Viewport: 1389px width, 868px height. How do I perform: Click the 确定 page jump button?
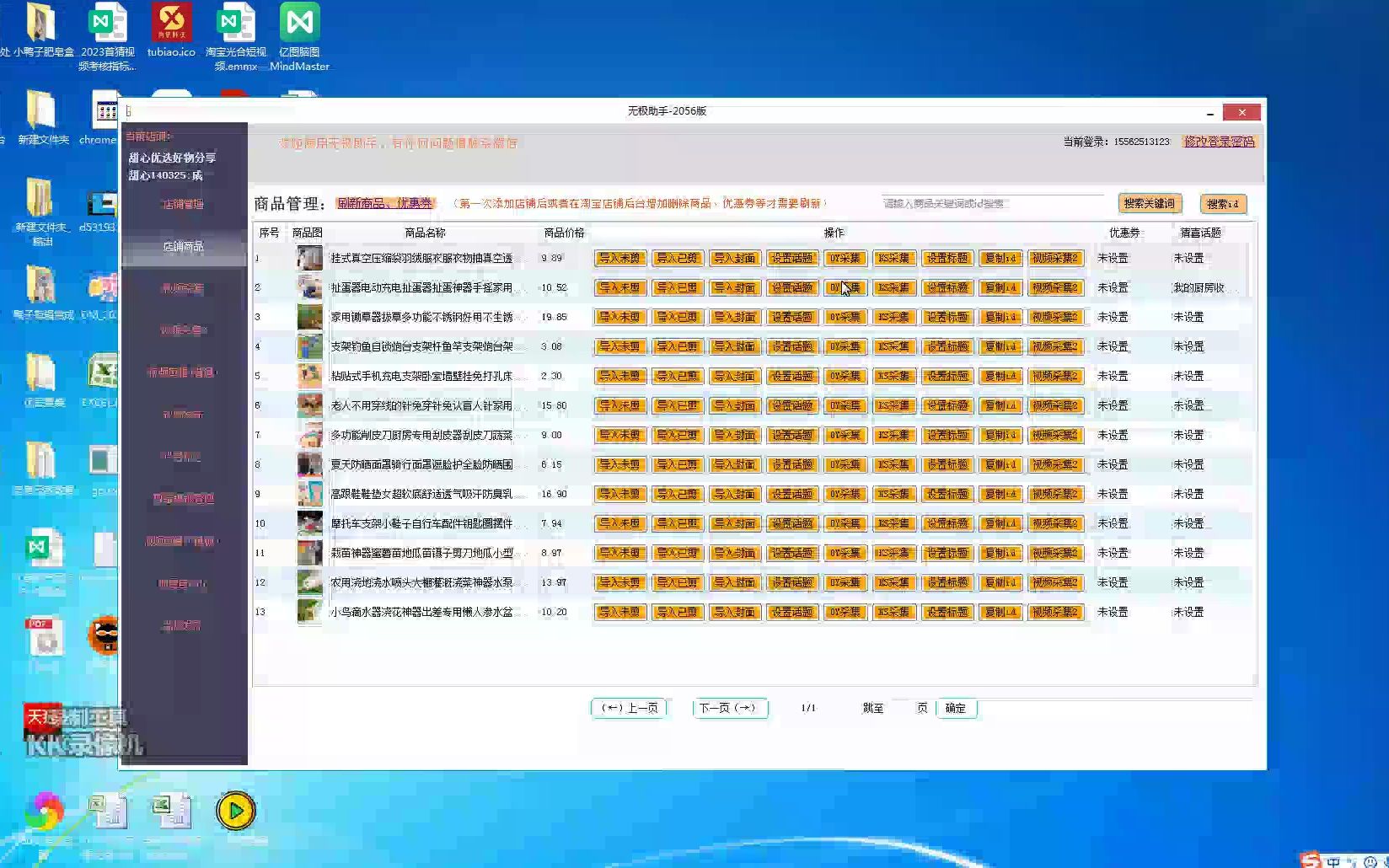point(956,708)
